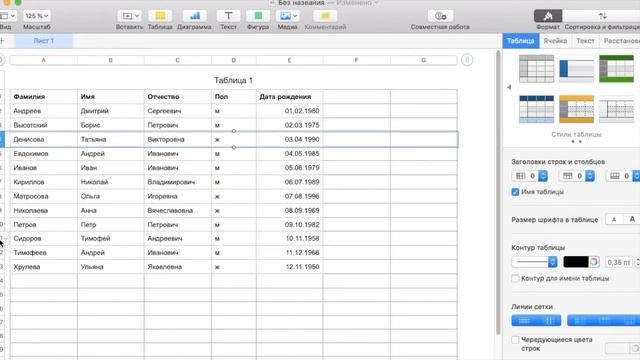
Task: Add a new sheet with plus icon
Action: (x=2, y=41)
